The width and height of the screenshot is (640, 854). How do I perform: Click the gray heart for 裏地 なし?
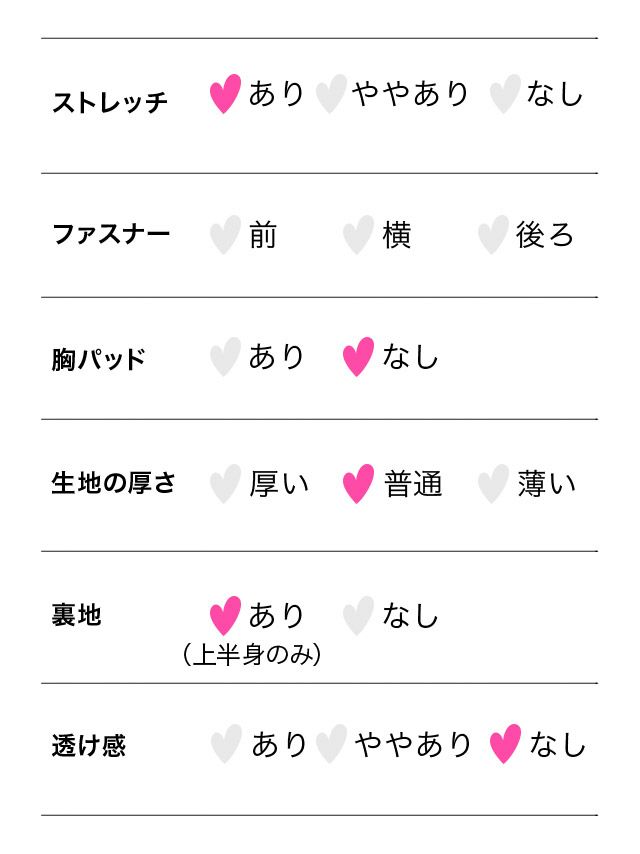358,616
